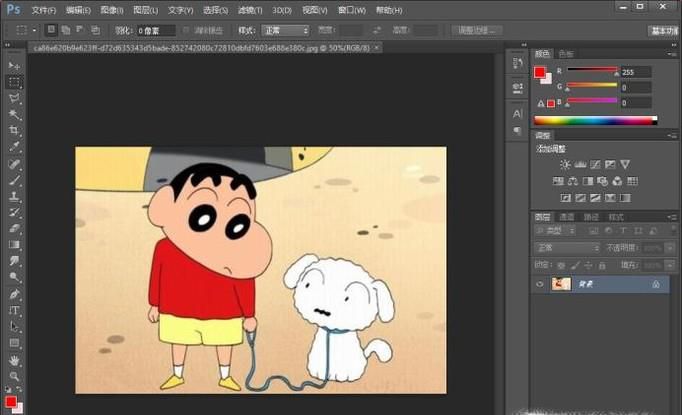The width and height of the screenshot is (682, 415).
Task: Select the Lasso tool
Action: 14,98
